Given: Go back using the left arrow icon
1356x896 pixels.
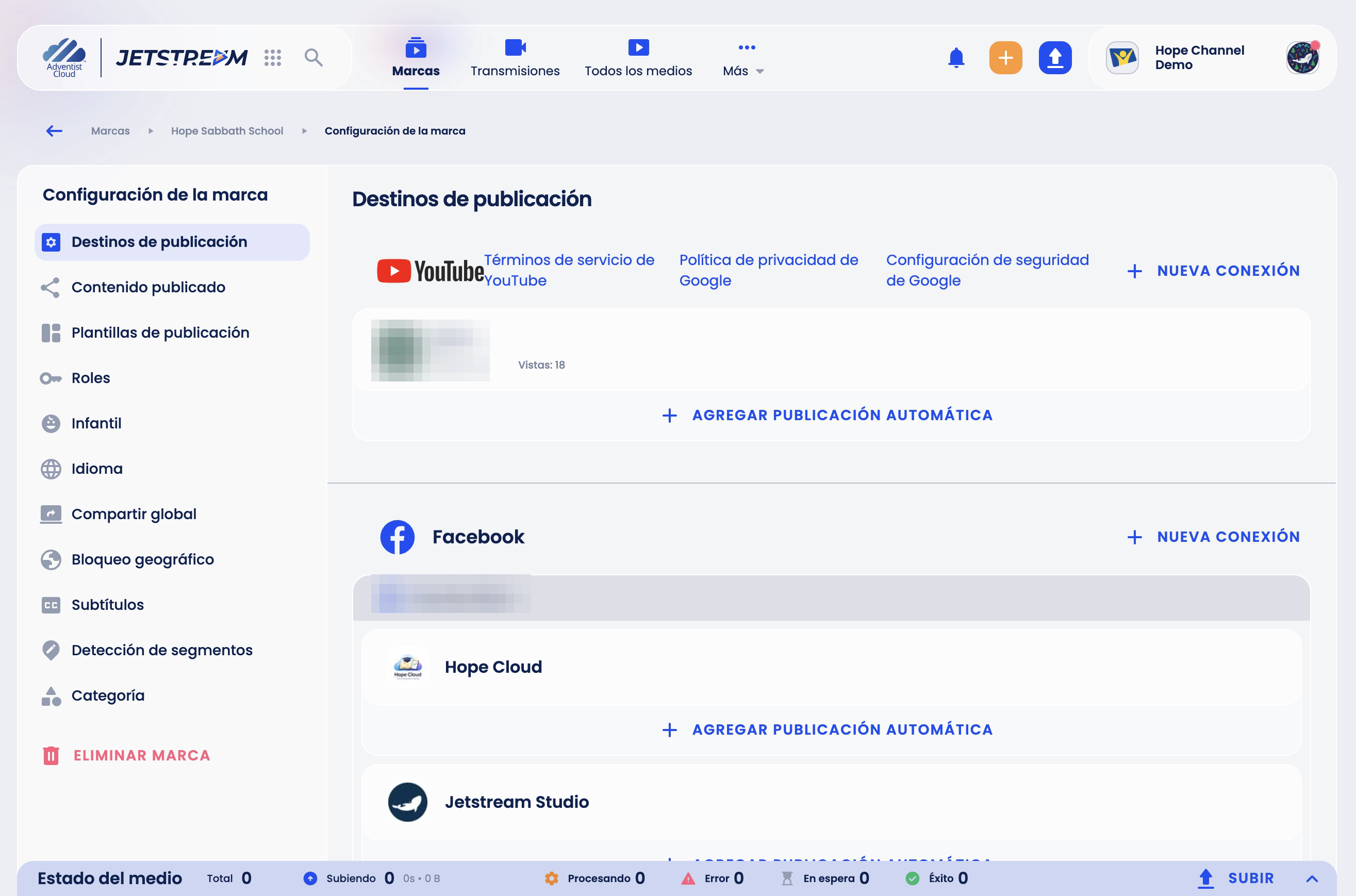Looking at the screenshot, I should pyautogui.click(x=54, y=131).
